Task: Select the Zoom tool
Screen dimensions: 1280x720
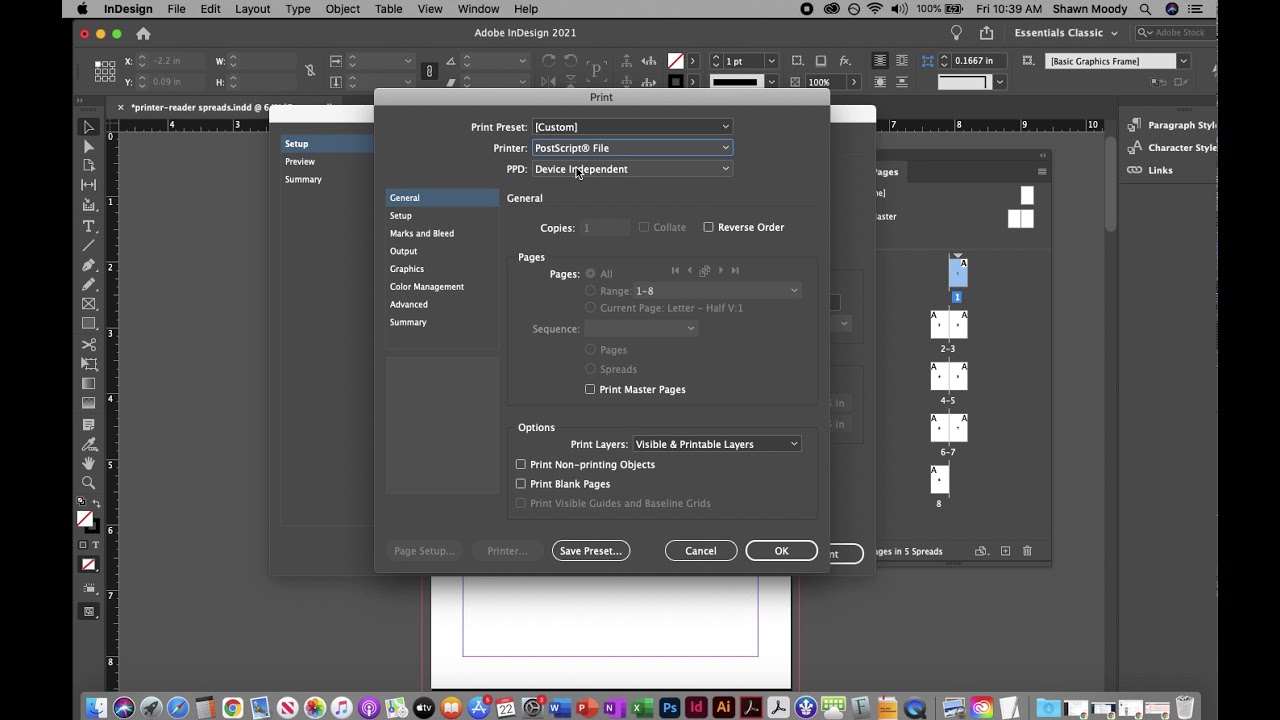Action: tap(88, 483)
